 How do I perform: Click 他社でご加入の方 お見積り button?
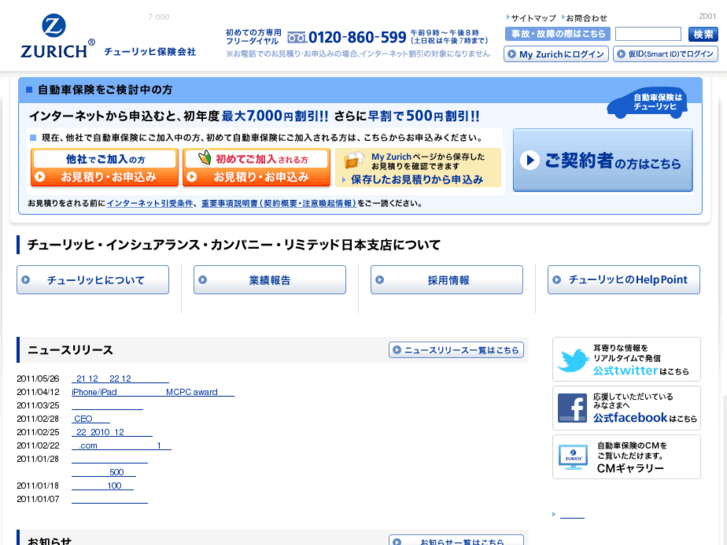pos(104,167)
